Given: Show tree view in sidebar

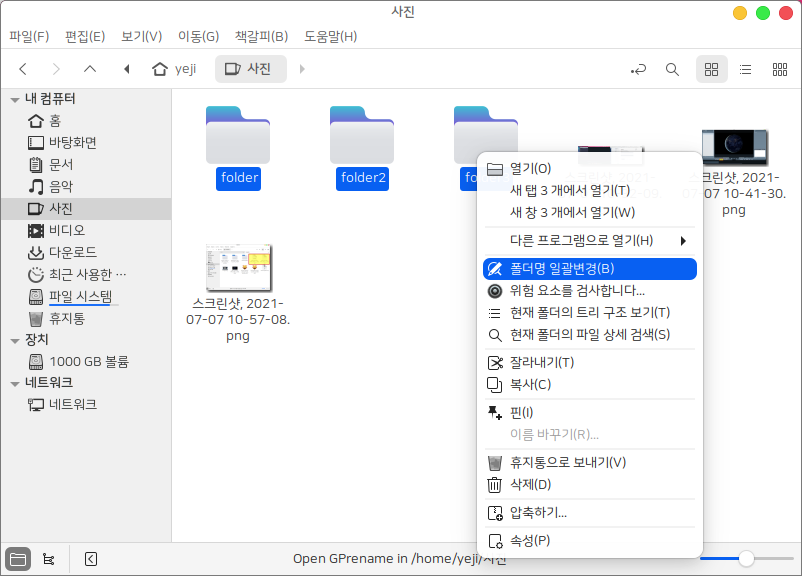Looking at the screenshot, I should tap(48, 559).
